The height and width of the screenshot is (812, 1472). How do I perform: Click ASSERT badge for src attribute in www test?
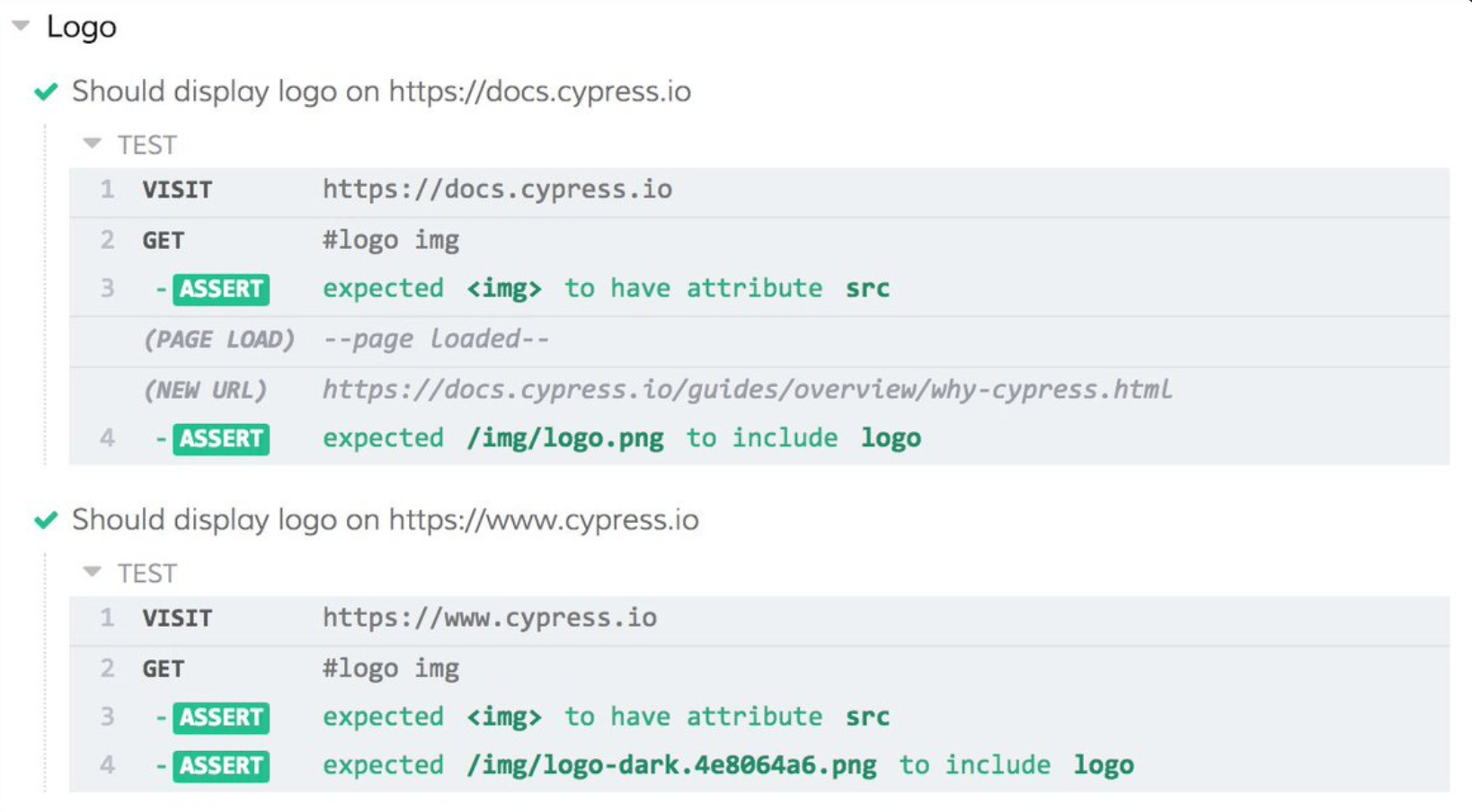coord(221,718)
